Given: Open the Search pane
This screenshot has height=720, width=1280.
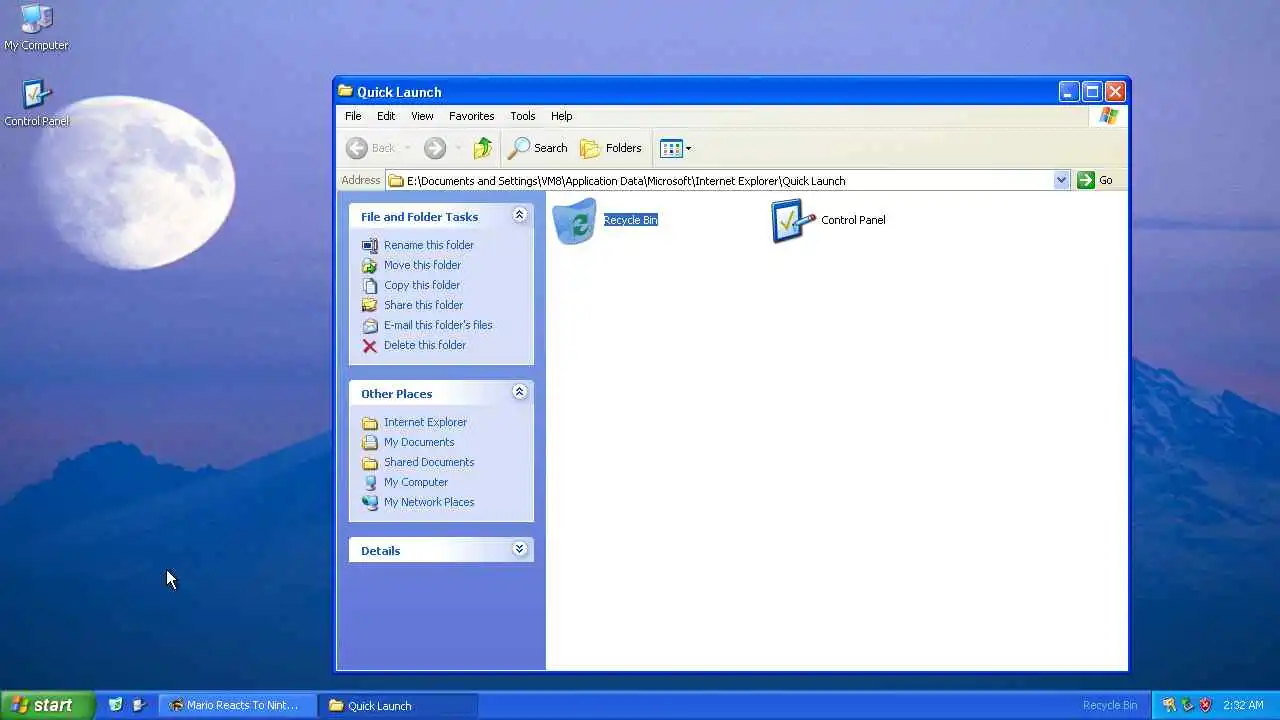Looking at the screenshot, I should point(538,148).
